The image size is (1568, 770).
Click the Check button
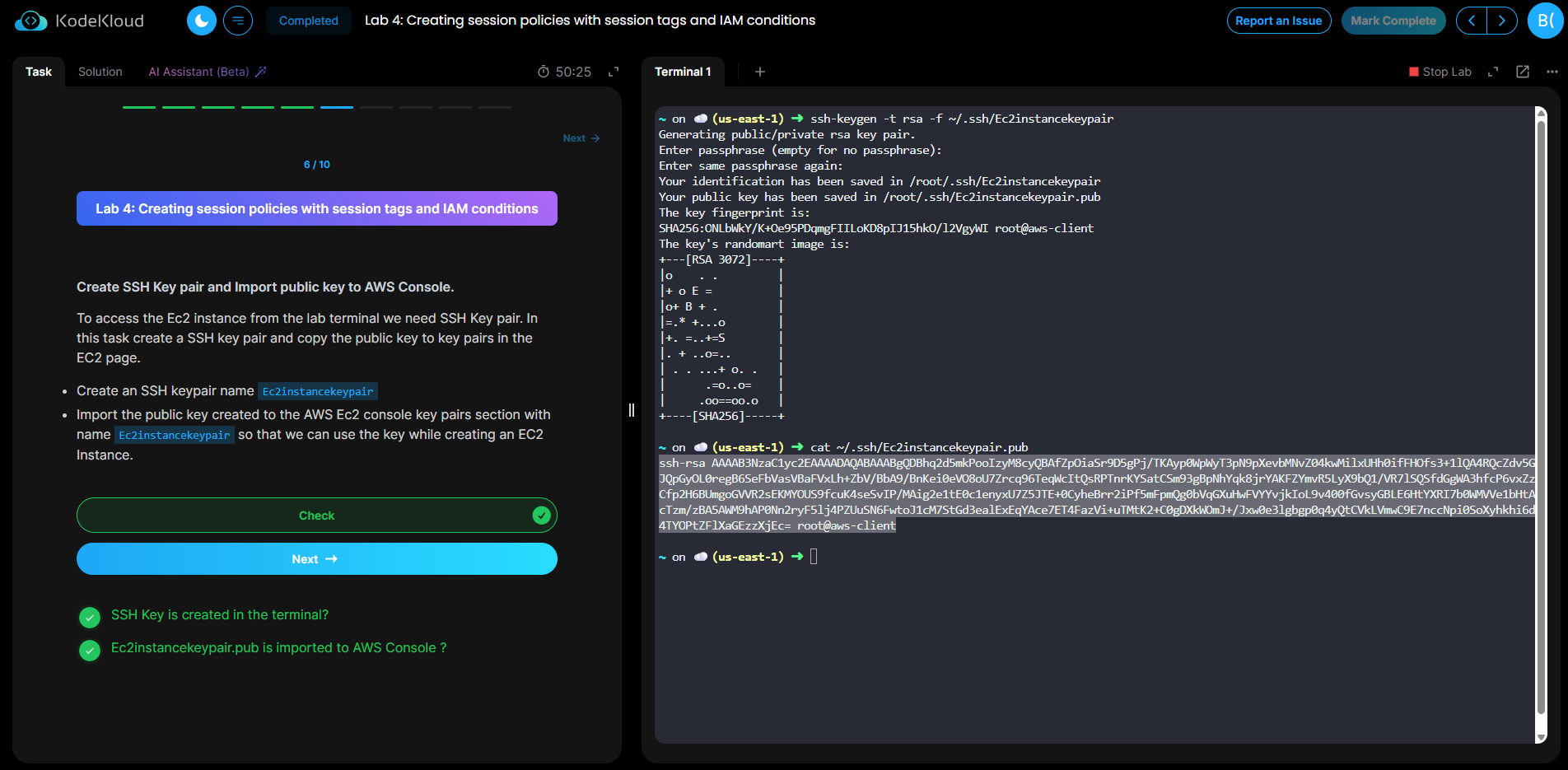pos(317,516)
